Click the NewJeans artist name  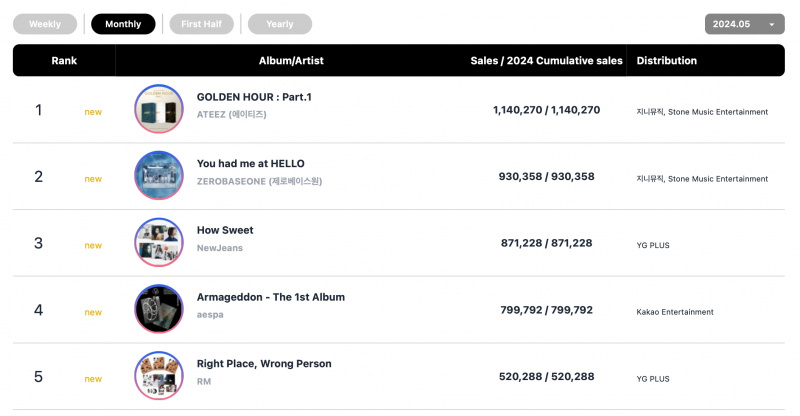coord(220,248)
